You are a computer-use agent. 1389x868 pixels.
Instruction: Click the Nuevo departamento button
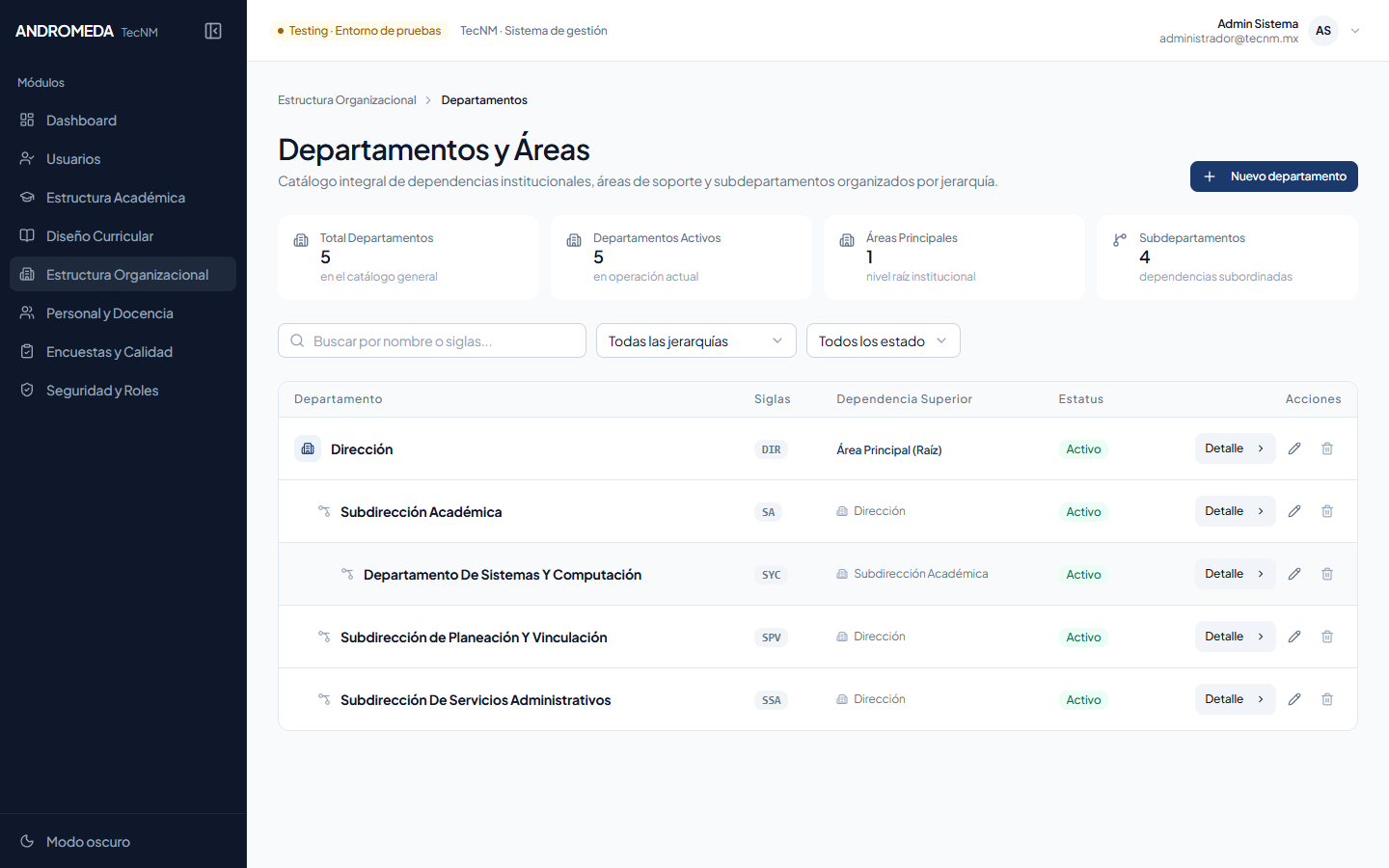click(1274, 176)
